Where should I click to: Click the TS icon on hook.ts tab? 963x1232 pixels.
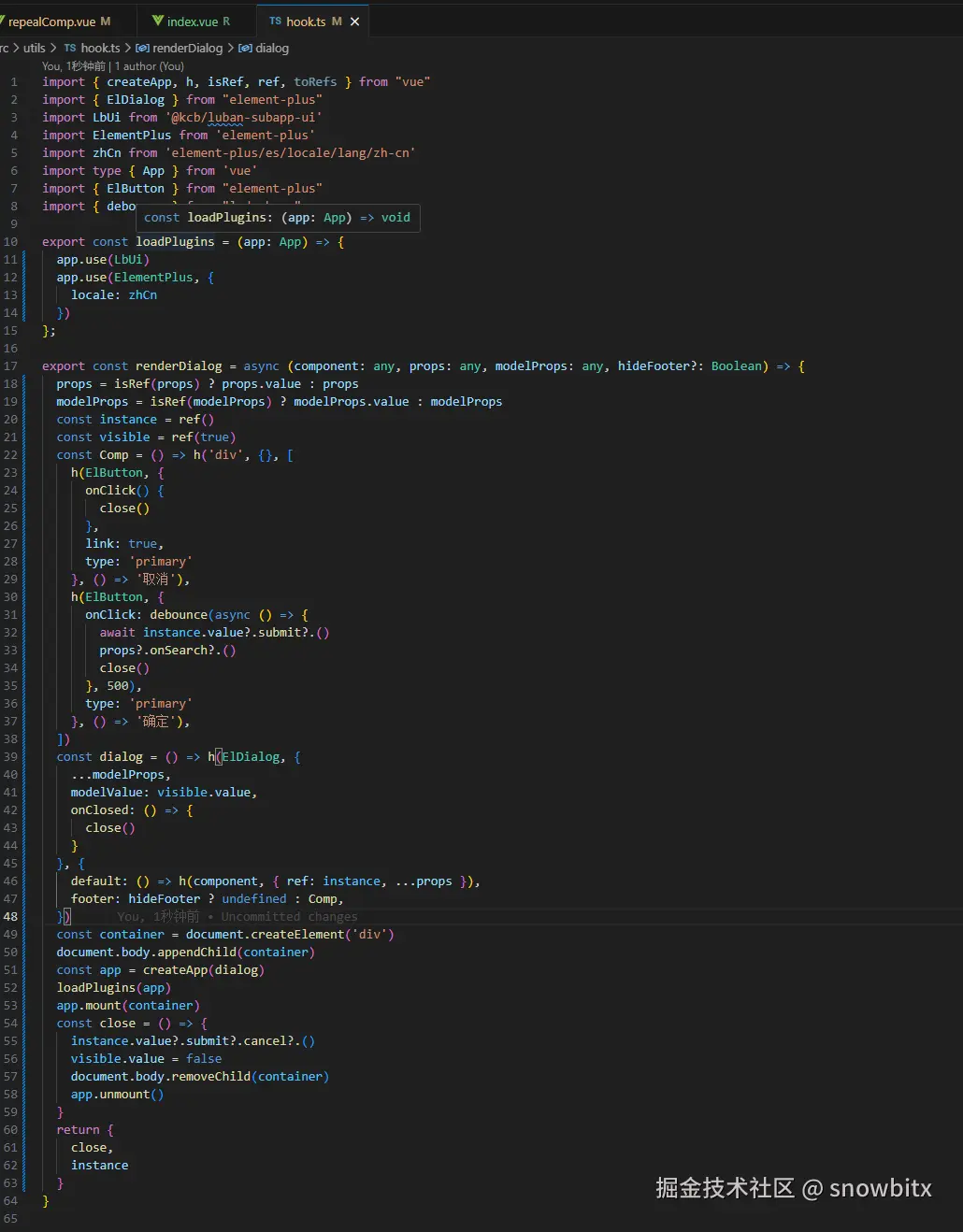(275, 21)
